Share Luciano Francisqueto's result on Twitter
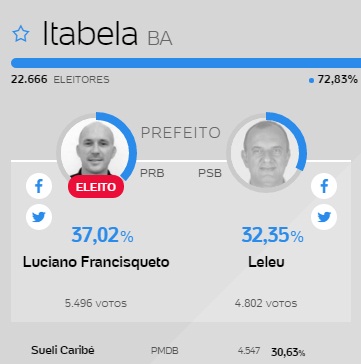Viewport: 361px width, 364px height. (x=39, y=217)
